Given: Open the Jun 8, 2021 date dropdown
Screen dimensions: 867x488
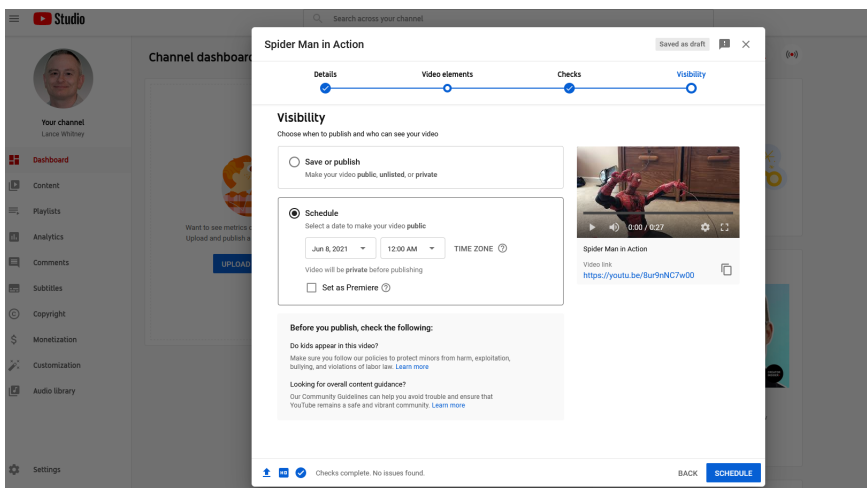Looking at the screenshot, I should point(341,248).
